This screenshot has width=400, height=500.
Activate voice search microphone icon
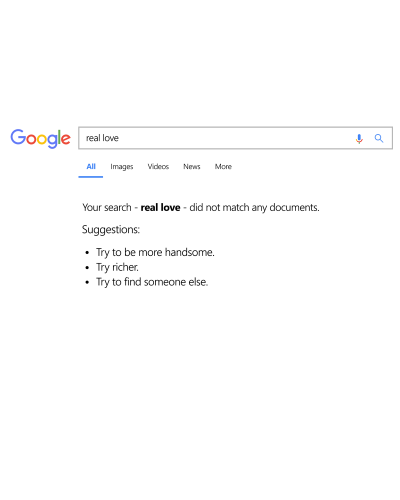[359, 138]
